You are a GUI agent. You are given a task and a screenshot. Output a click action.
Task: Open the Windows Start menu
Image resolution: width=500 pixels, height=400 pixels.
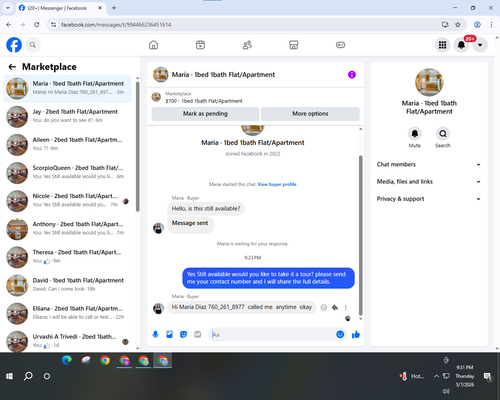[x=9, y=376]
